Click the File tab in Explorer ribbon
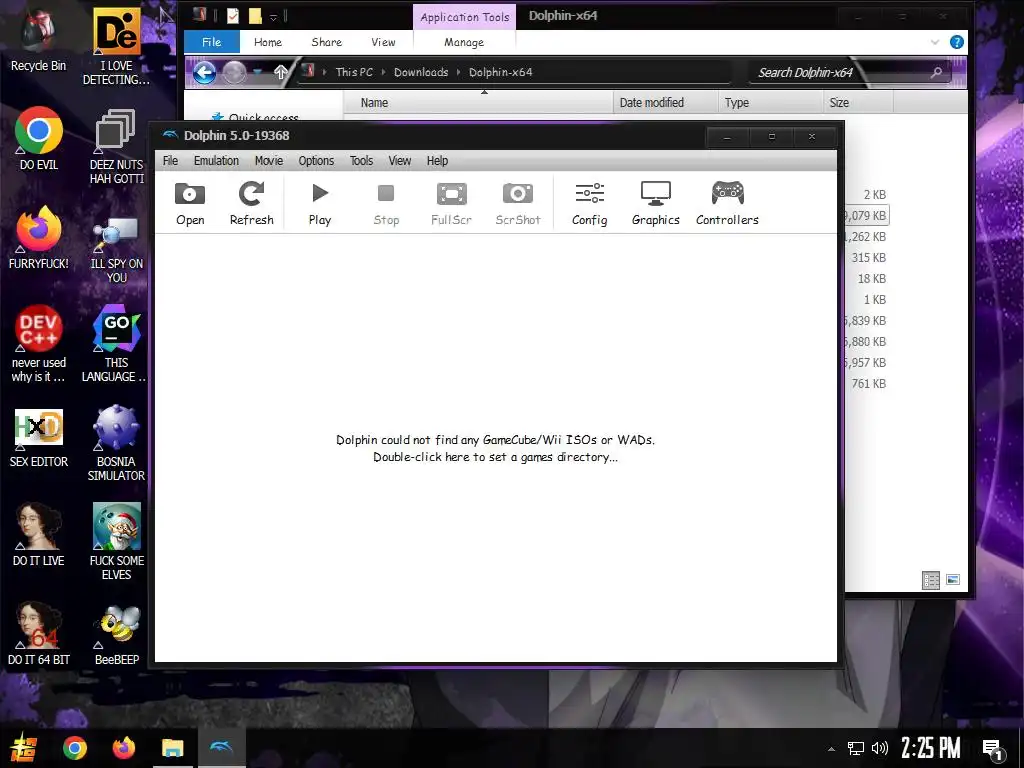The image size is (1024, 768). coord(212,42)
